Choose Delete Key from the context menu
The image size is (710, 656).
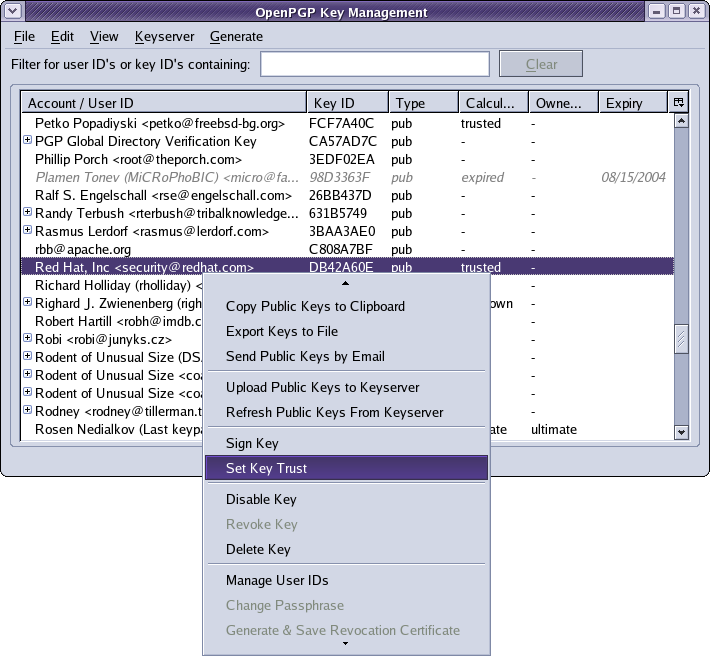click(x=346, y=549)
